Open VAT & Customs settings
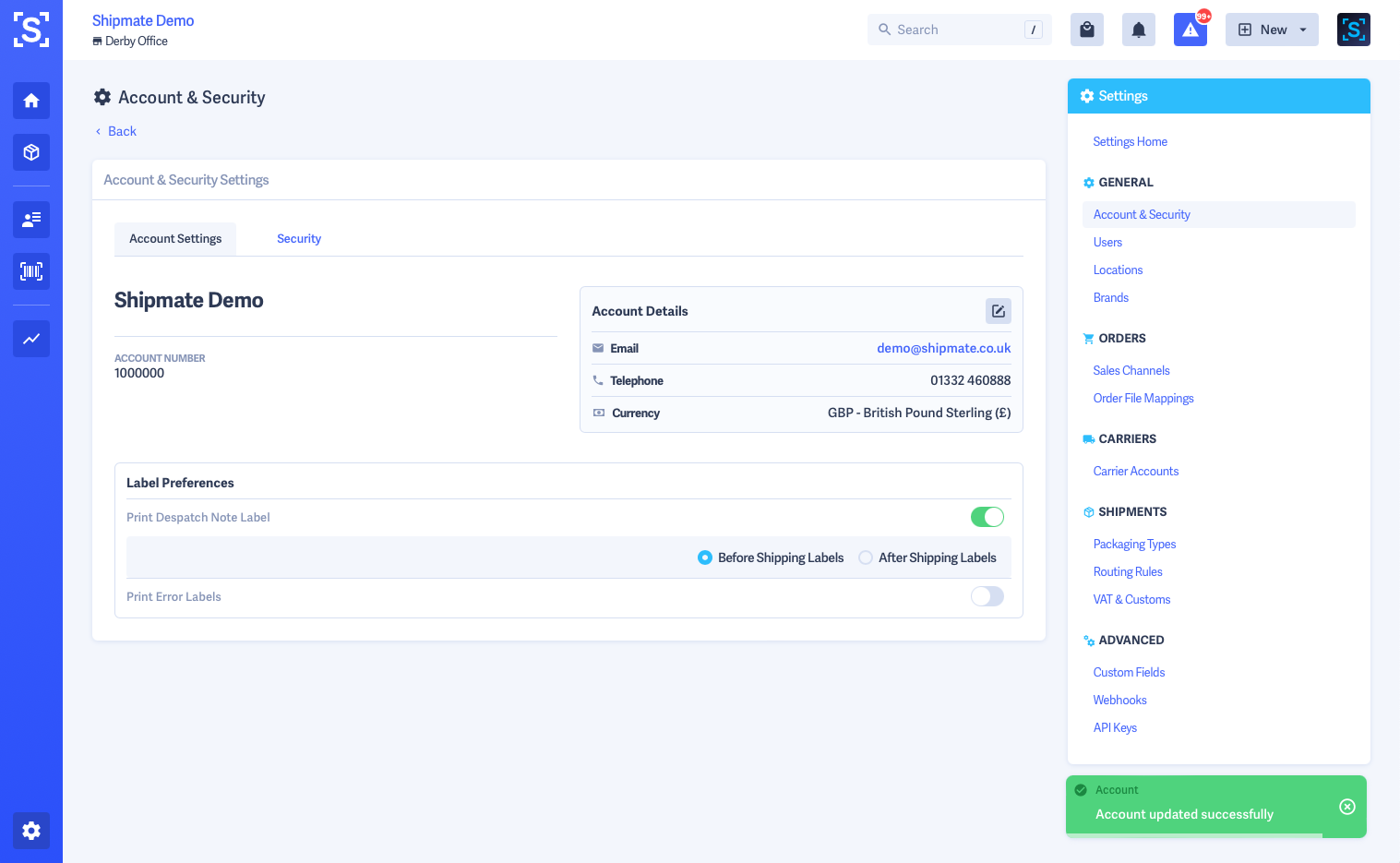The height and width of the screenshot is (863, 1400). coord(1131,599)
